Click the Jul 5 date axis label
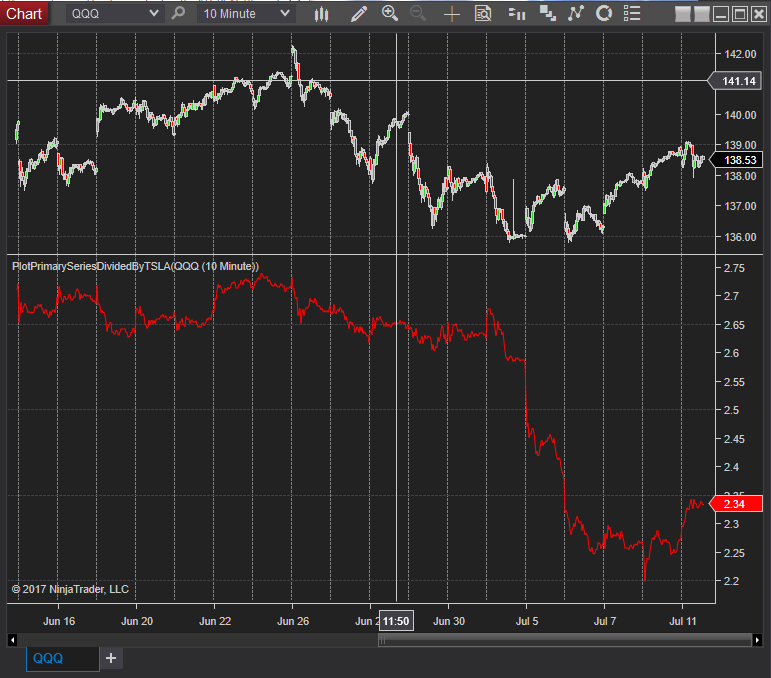771x678 pixels. [x=527, y=621]
